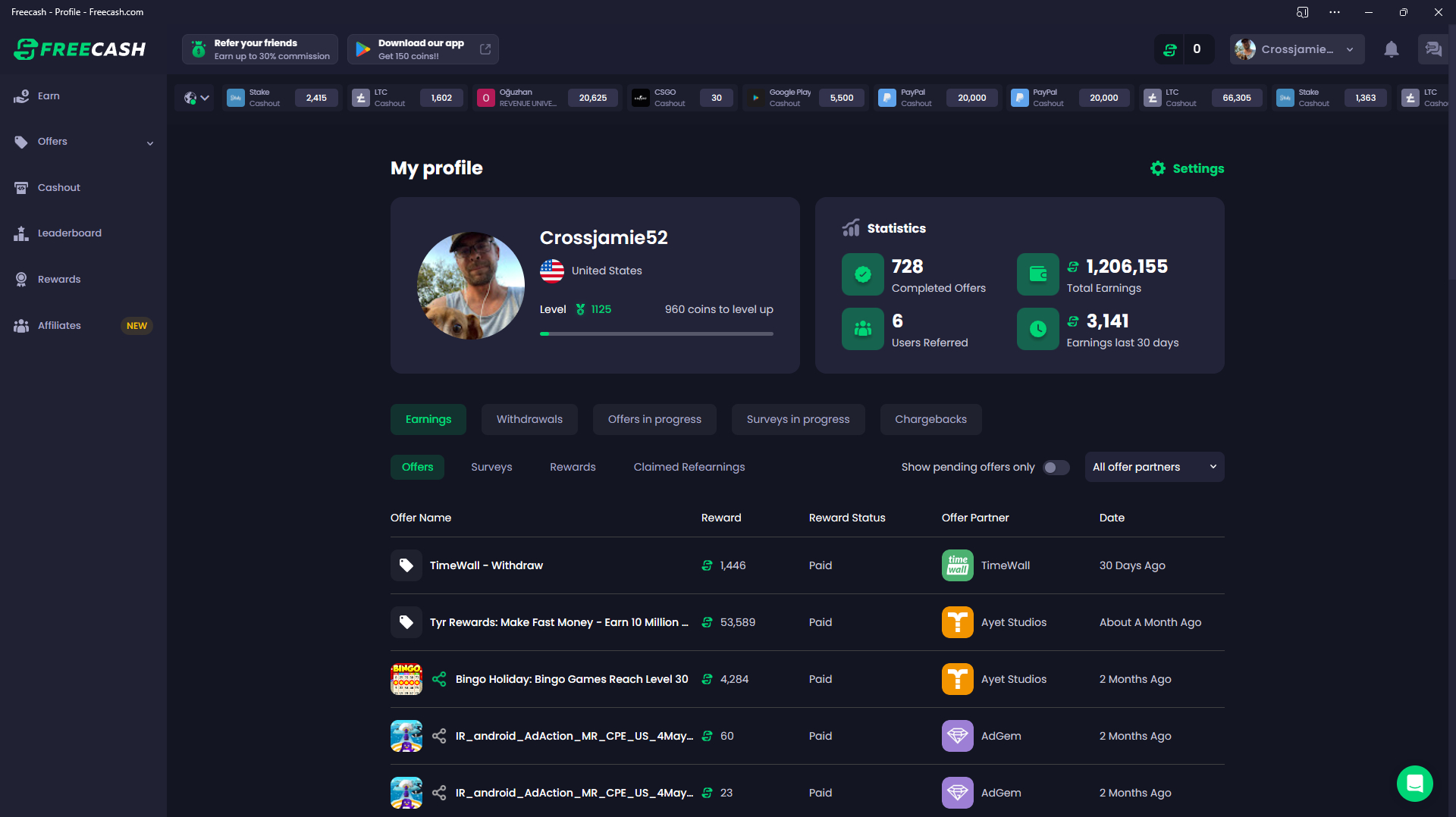The image size is (1456, 817).
Task: Open the Leaderboard sidebar item
Action: pyautogui.click(x=70, y=233)
